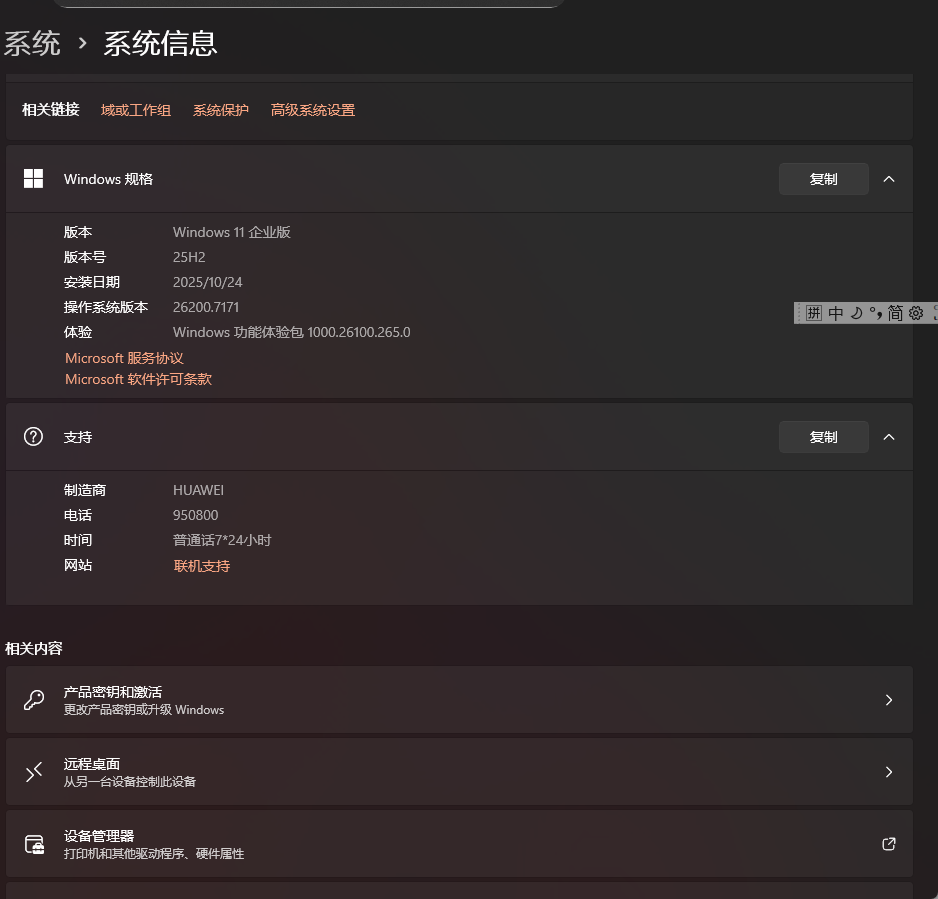Open IME settings gear on the language bar
This screenshot has width=938, height=899.
coord(916,313)
